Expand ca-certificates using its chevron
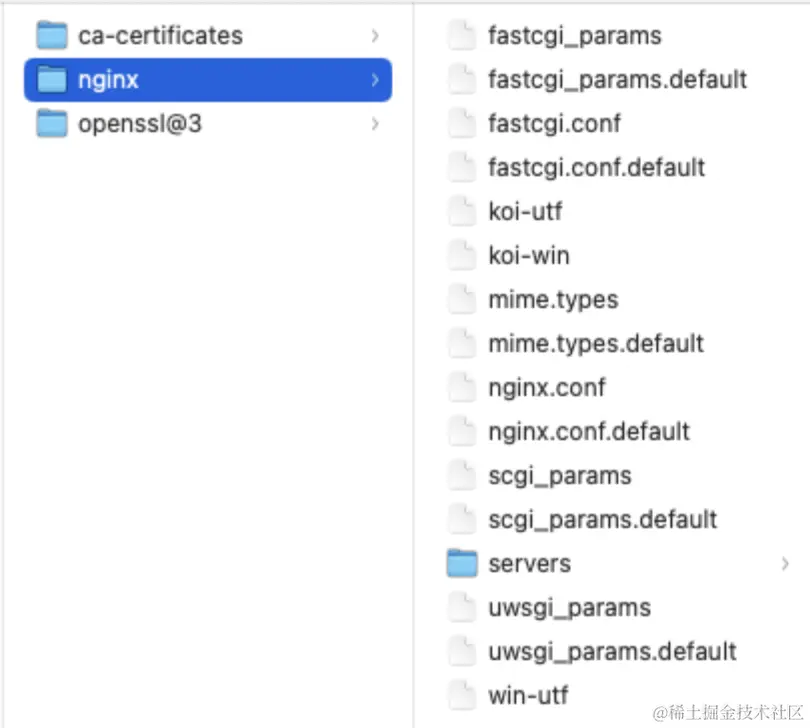 click(375, 36)
